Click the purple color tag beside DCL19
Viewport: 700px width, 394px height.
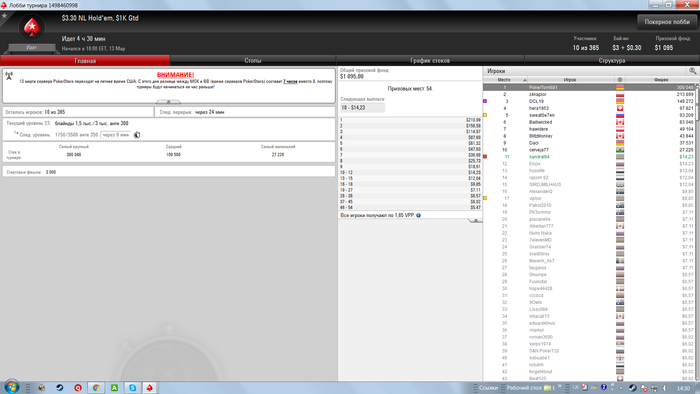click(485, 101)
